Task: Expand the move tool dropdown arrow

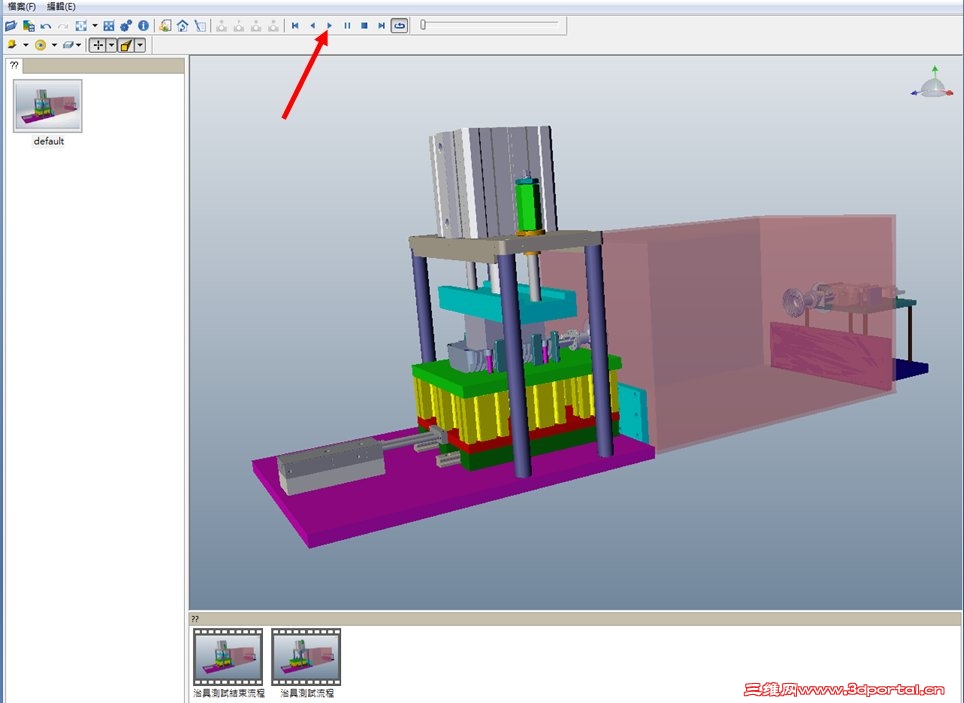Action: point(111,45)
